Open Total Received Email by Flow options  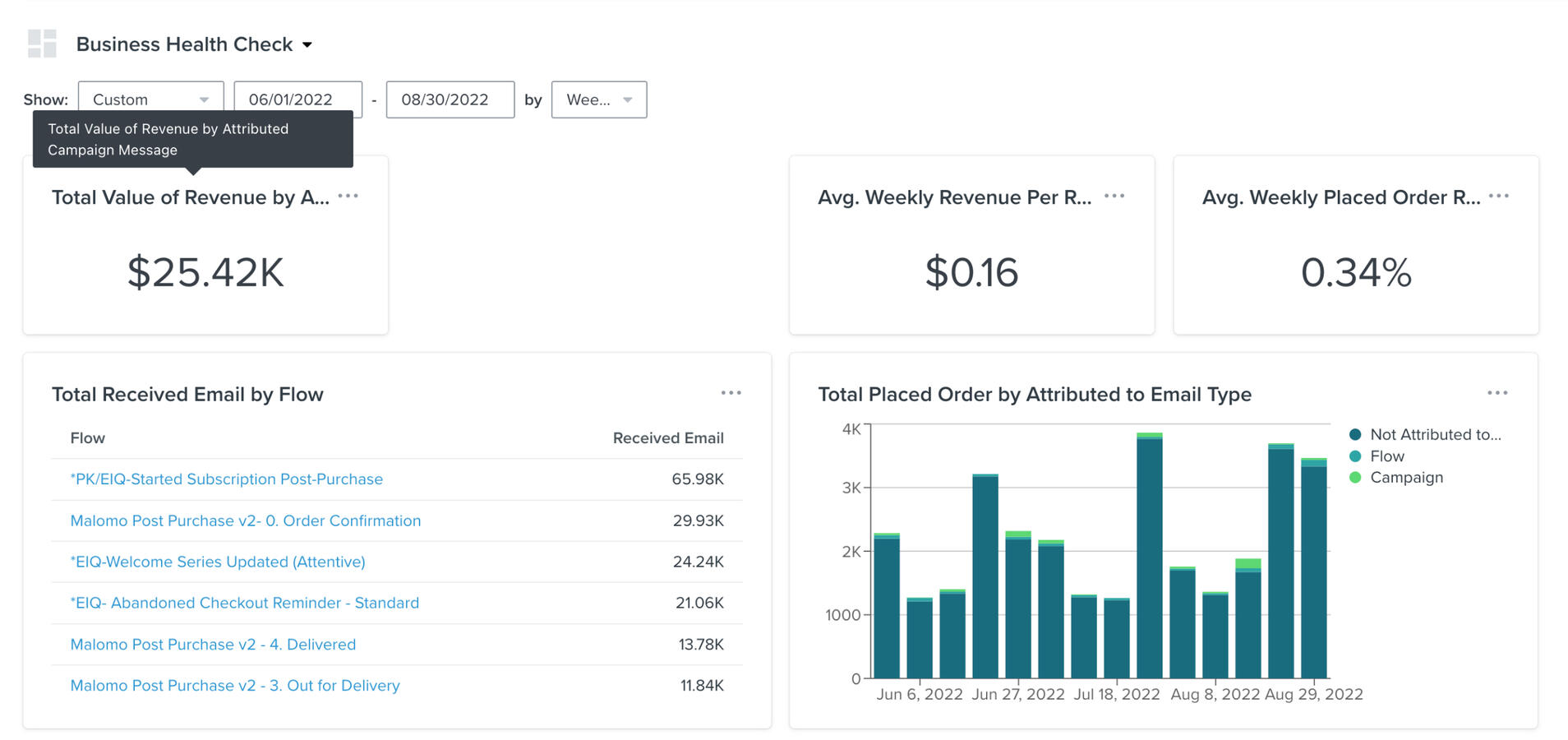coord(731,394)
